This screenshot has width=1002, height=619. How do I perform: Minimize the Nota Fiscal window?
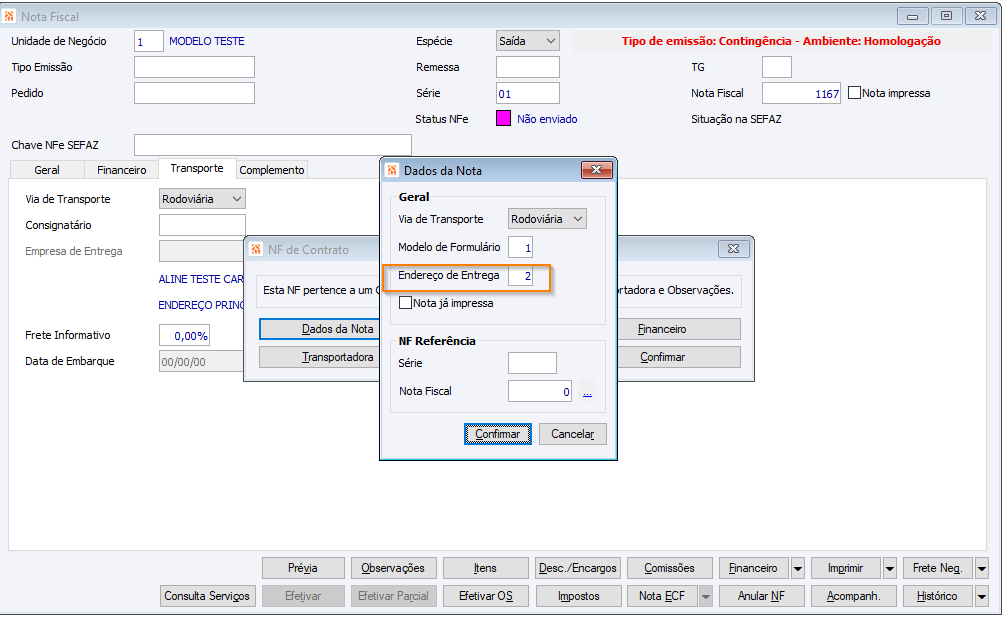pos(913,16)
